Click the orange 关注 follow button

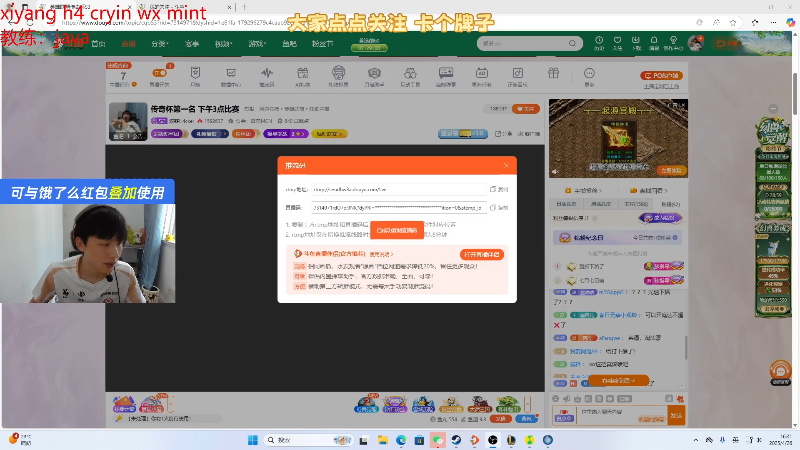526,109
